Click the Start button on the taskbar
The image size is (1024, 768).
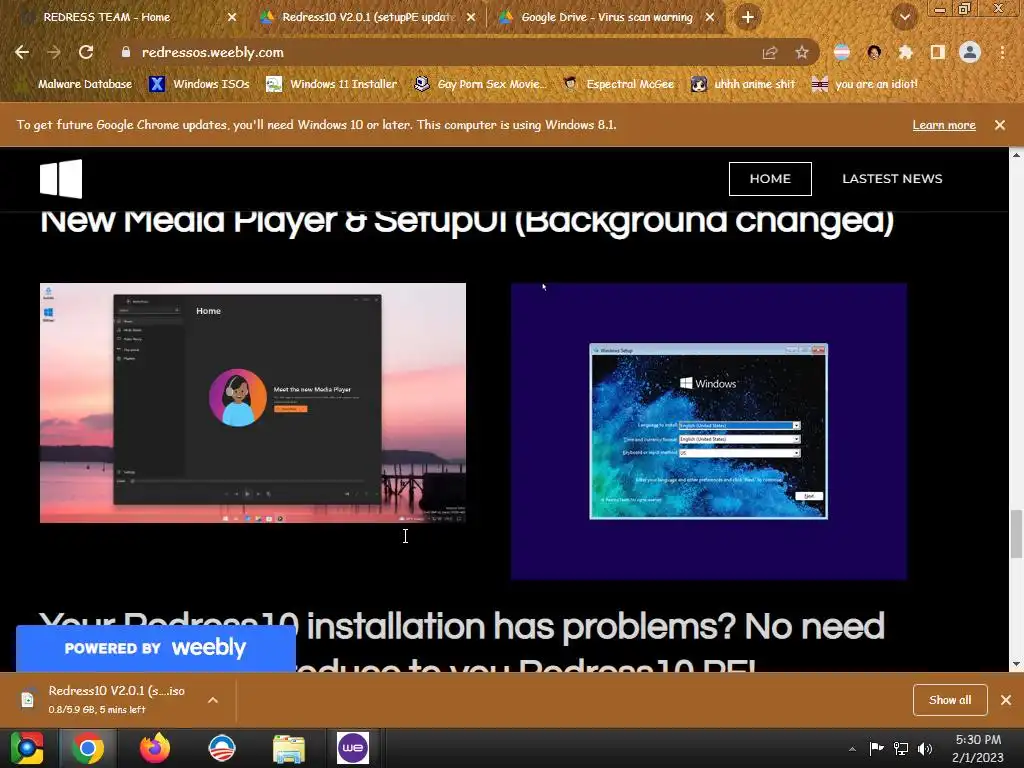click(27, 748)
